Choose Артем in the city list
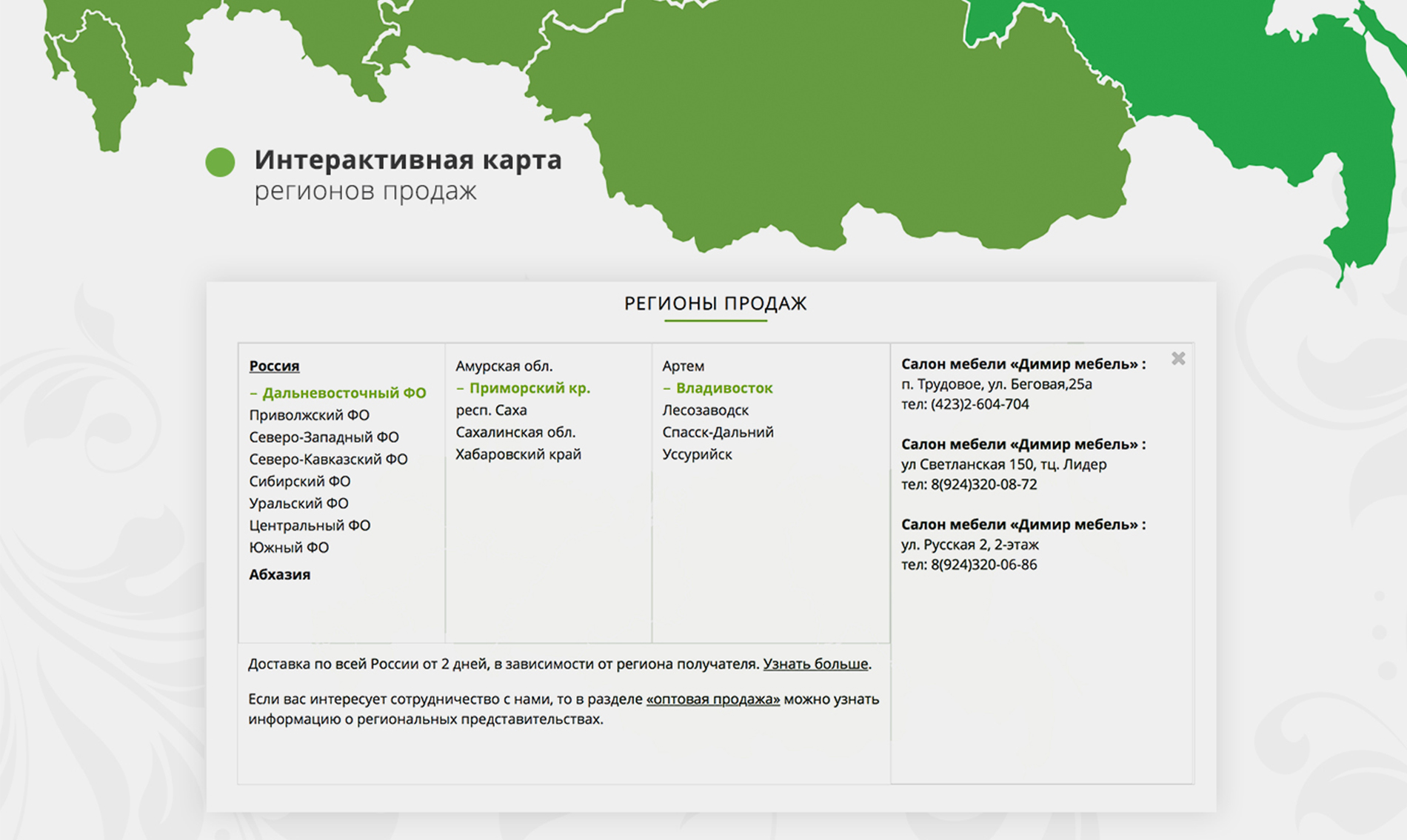Image resolution: width=1407 pixels, height=840 pixels. [x=683, y=366]
